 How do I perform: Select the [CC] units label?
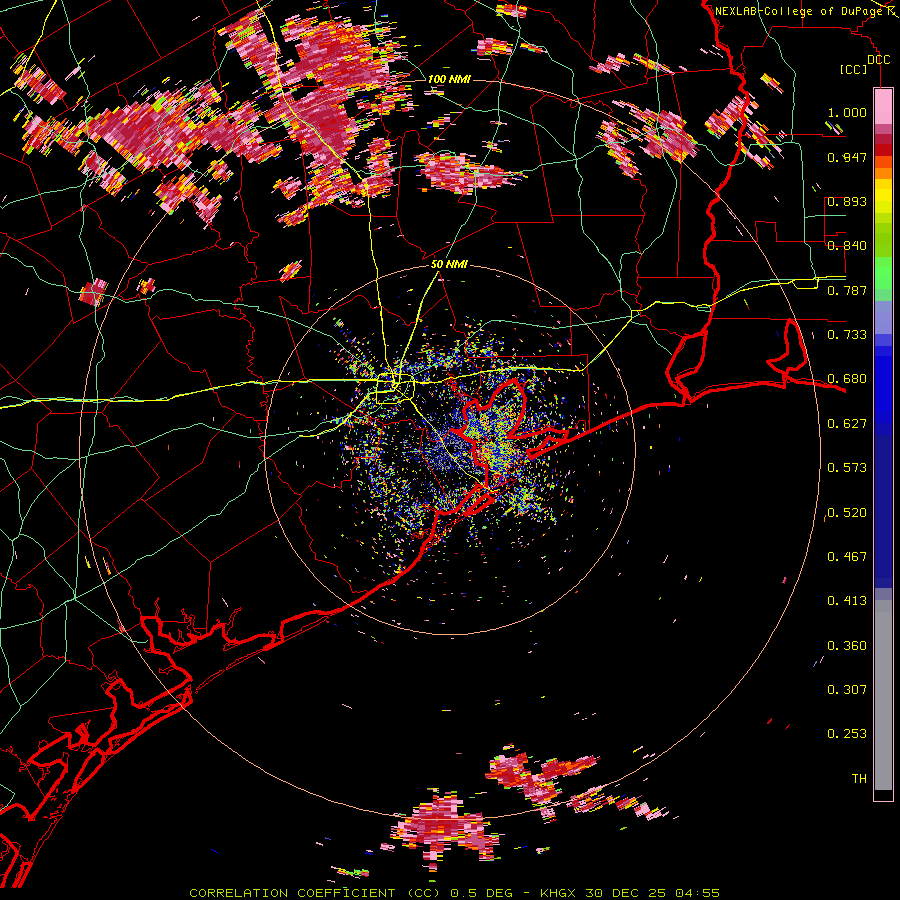point(854,69)
